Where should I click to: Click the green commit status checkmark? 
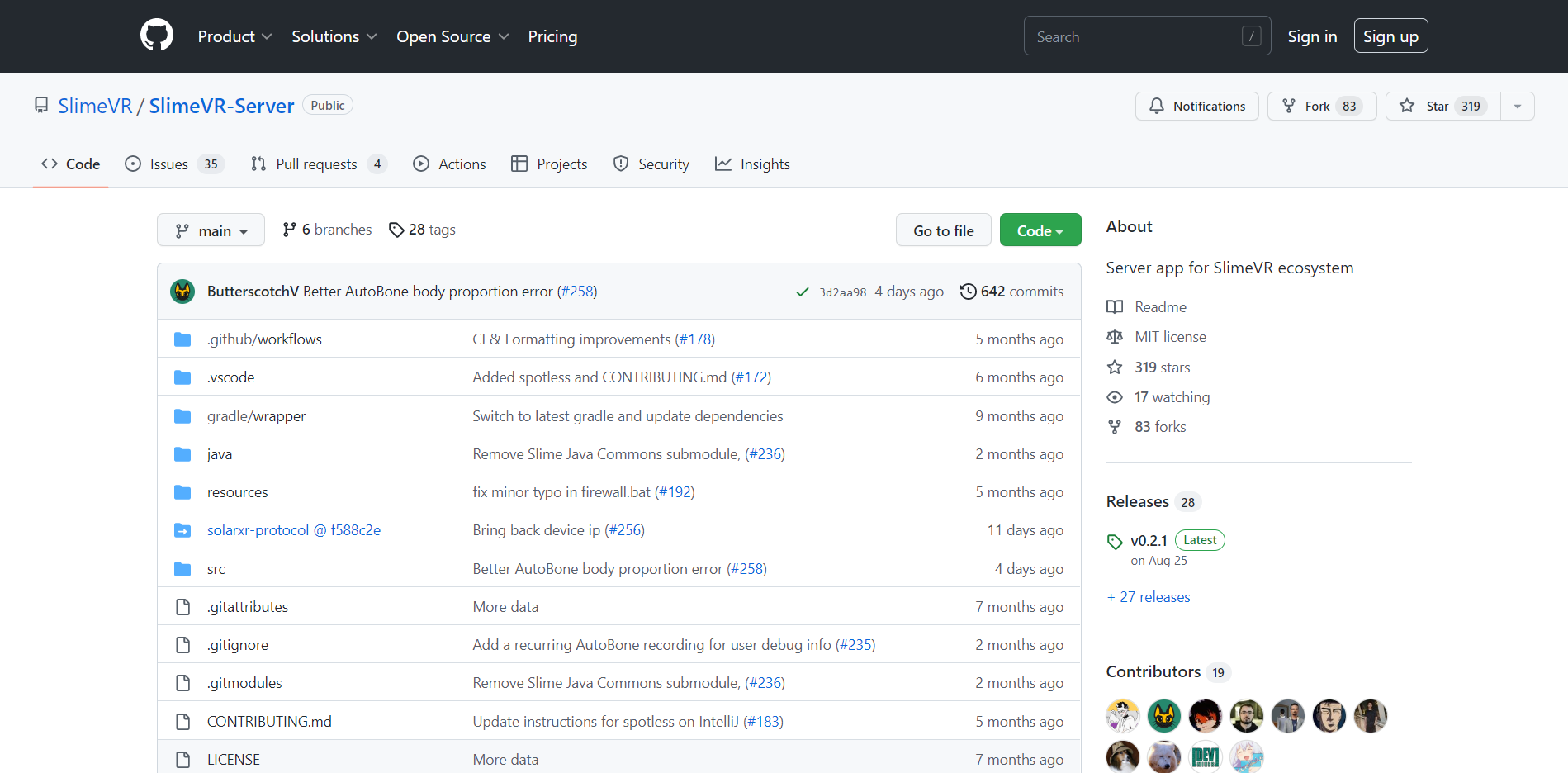coord(802,292)
